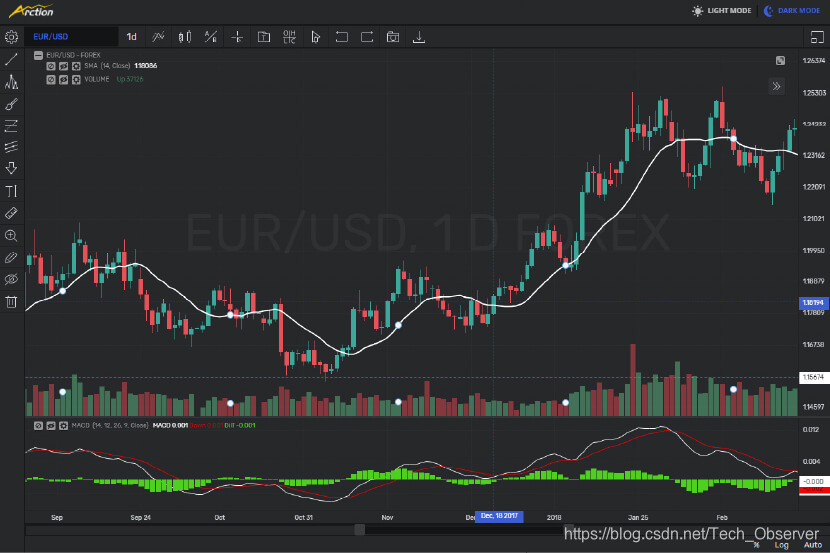The width and height of the screenshot is (830, 553).
Task: Click the Up 37126 volume value
Action: coord(130,79)
